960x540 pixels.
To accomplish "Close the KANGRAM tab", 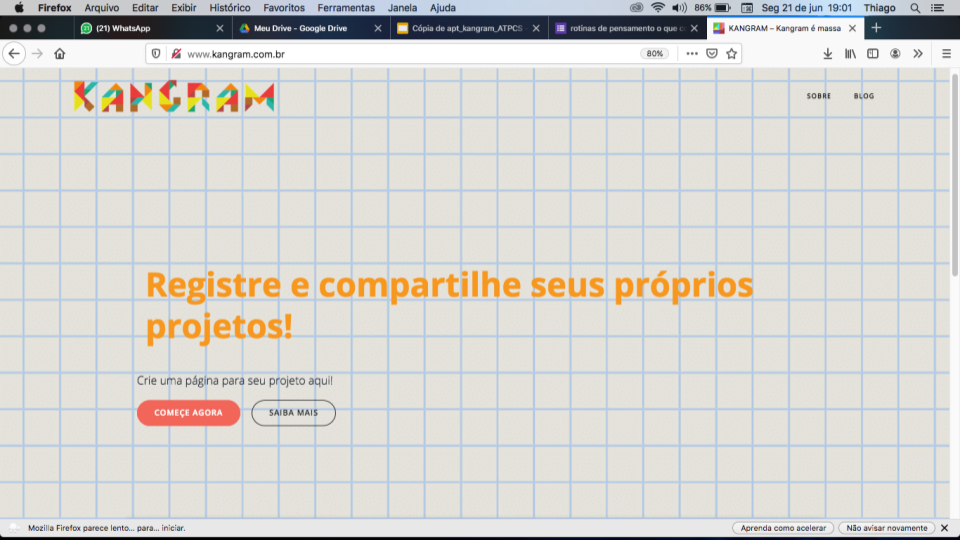I will point(852,28).
